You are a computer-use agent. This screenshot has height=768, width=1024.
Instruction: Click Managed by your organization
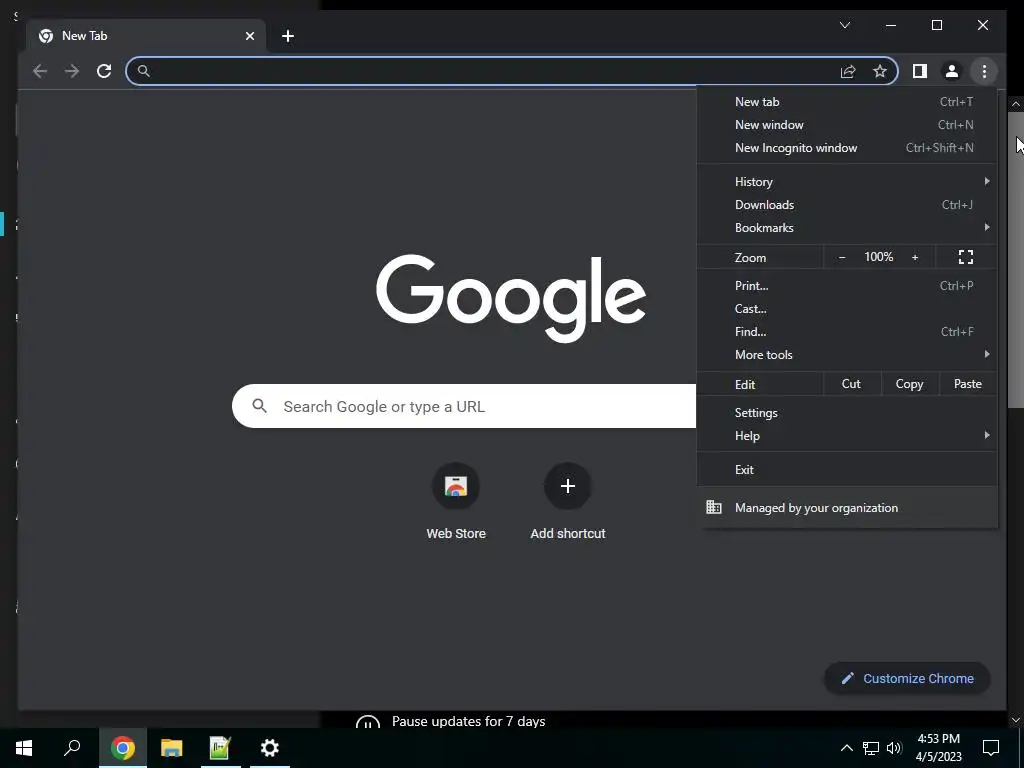tap(847, 507)
